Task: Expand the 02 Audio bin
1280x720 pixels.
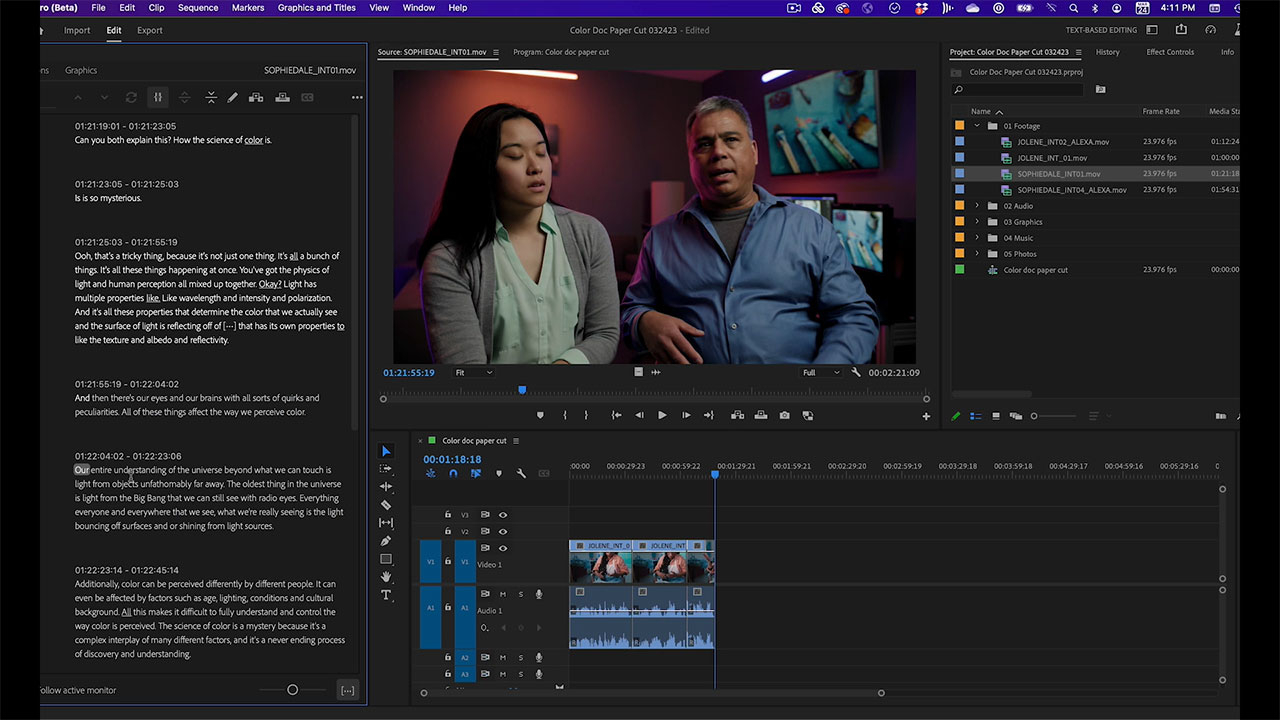Action: tap(978, 206)
